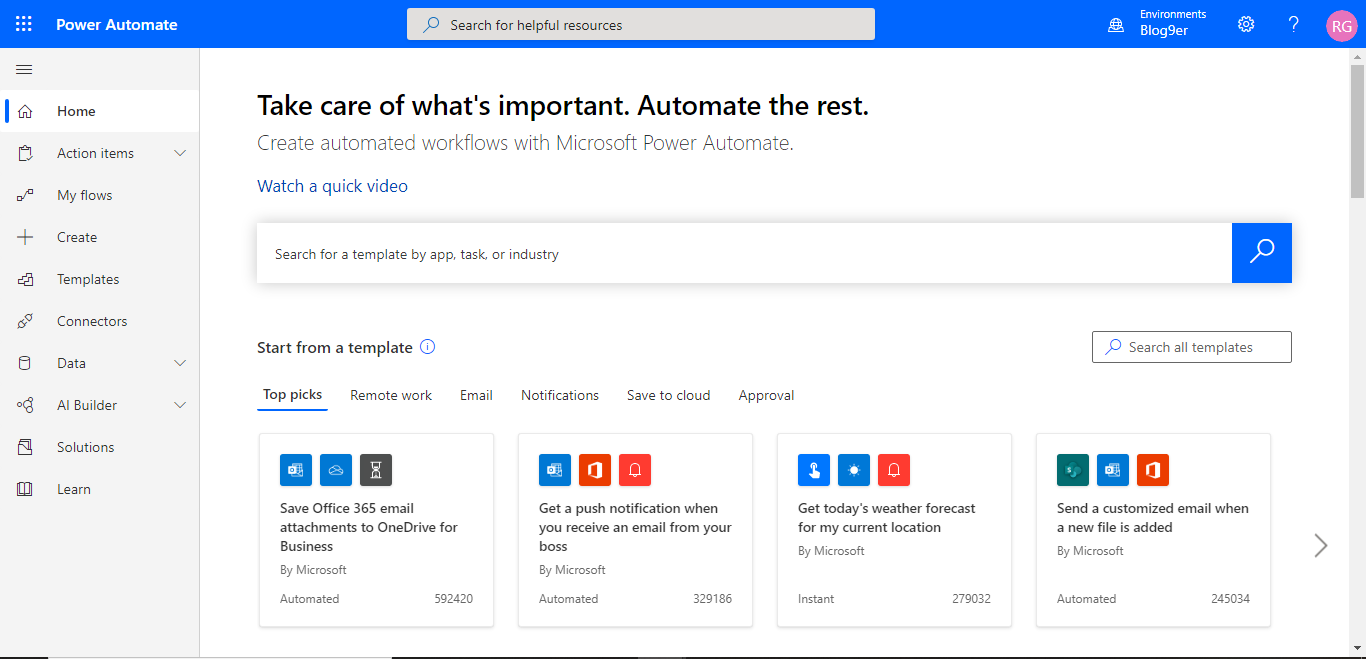
Task: Click the Solutions icon in sidebar
Action: coord(26,447)
